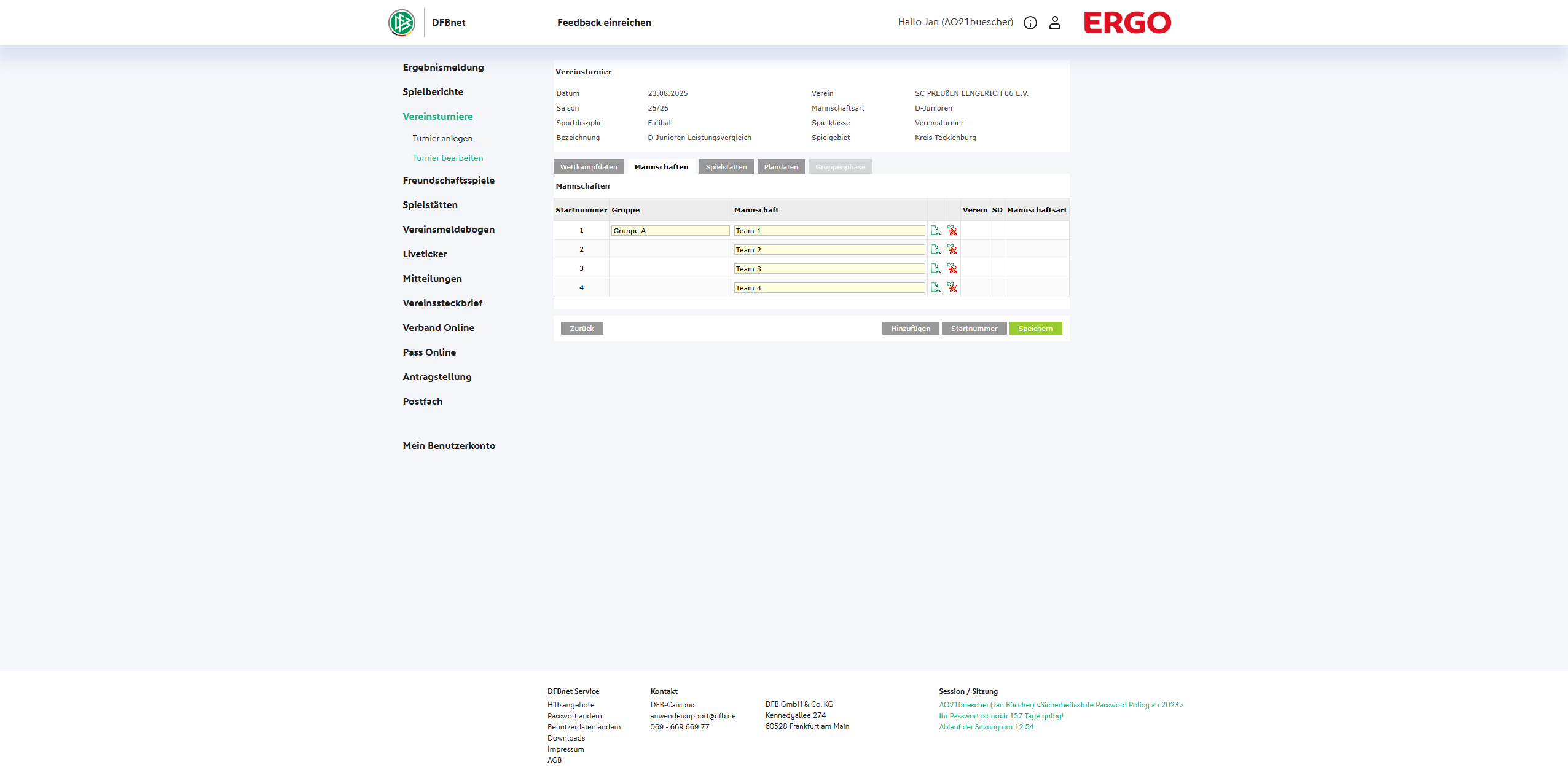Click the Hinzufügen button
Screen dimensions: 1568x778
click(x=911, y=329)
